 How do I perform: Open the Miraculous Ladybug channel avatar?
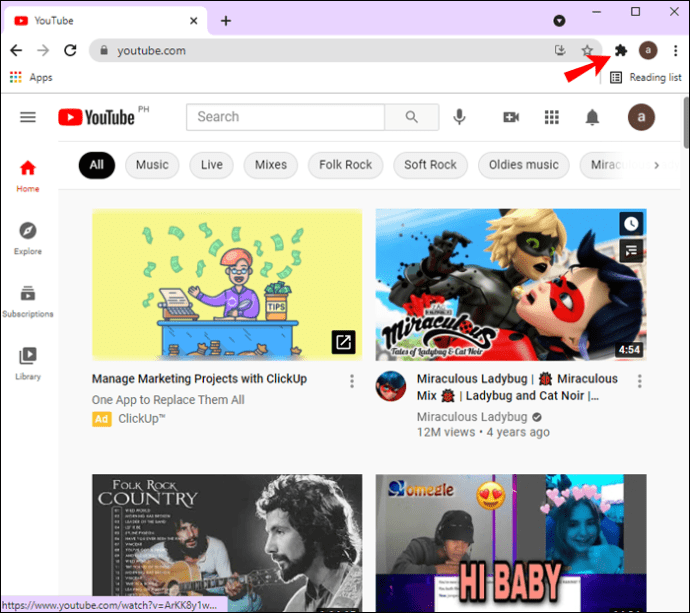[391, 386]
